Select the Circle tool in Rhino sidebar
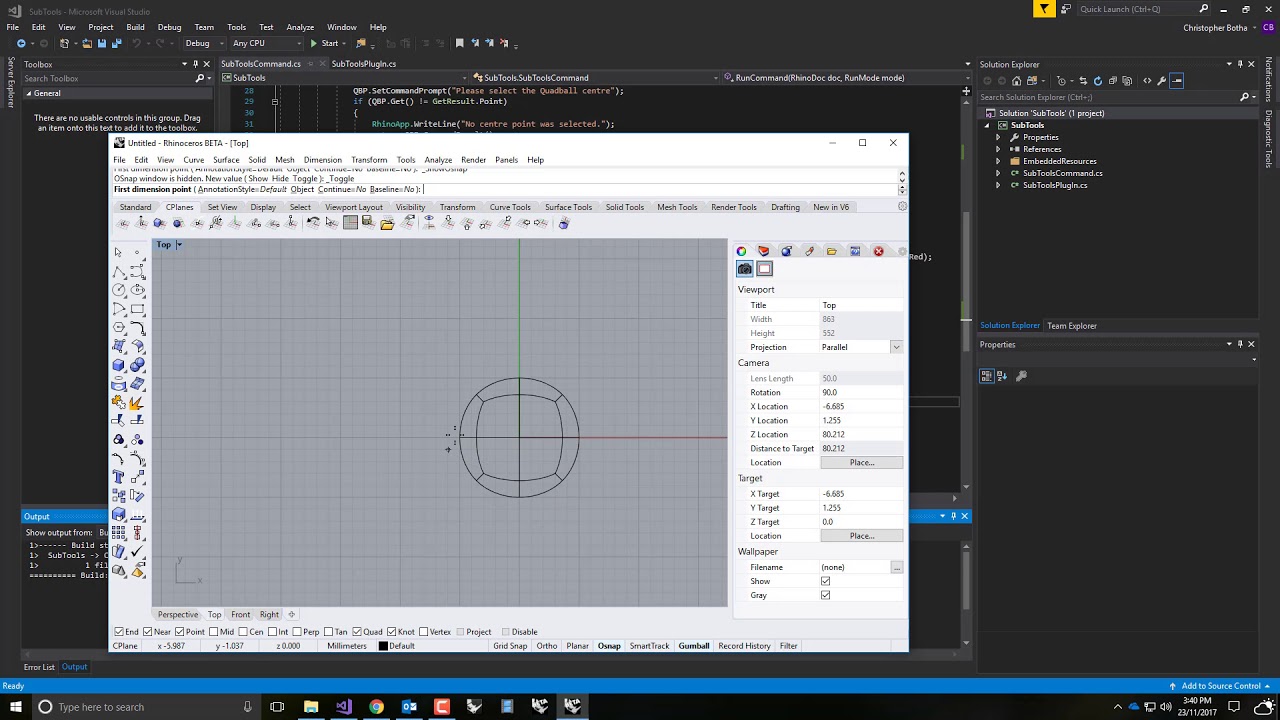The image size is (1280, 720). 119,290
